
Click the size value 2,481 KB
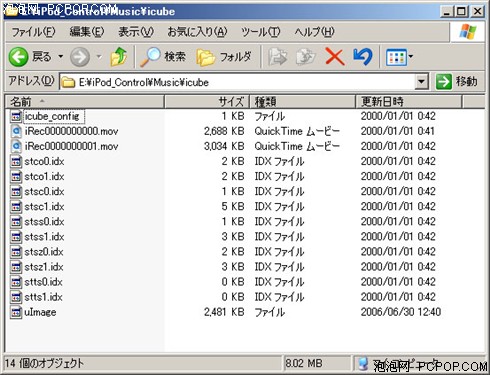[224, 312]
